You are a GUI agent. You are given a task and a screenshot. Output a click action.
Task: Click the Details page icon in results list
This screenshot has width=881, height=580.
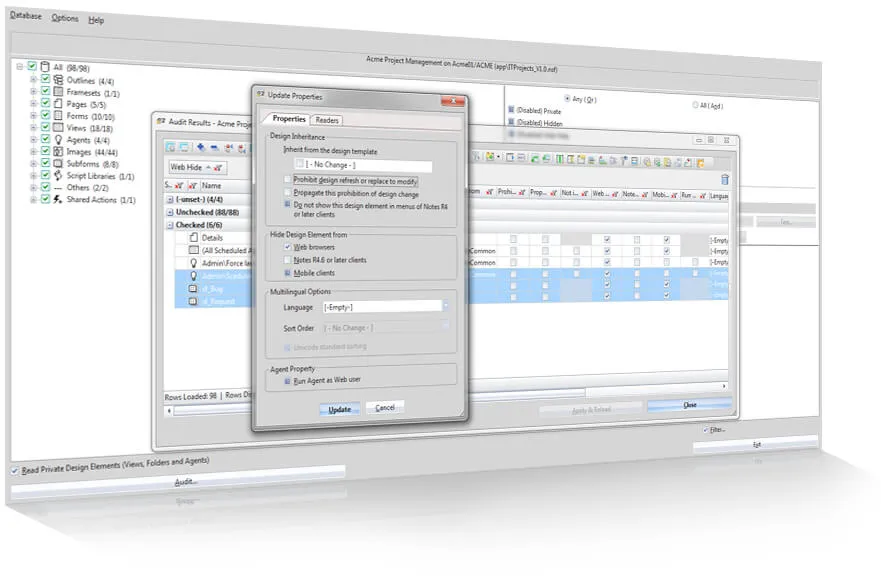click(194, 237)
